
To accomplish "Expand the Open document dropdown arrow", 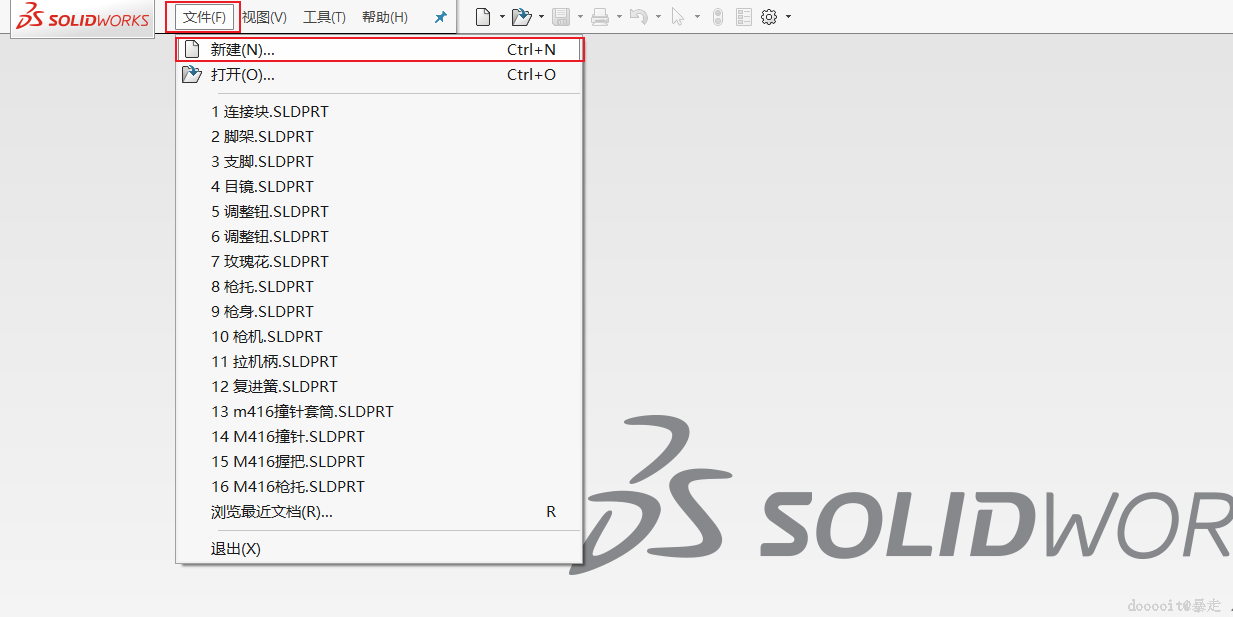I will 541,17.
